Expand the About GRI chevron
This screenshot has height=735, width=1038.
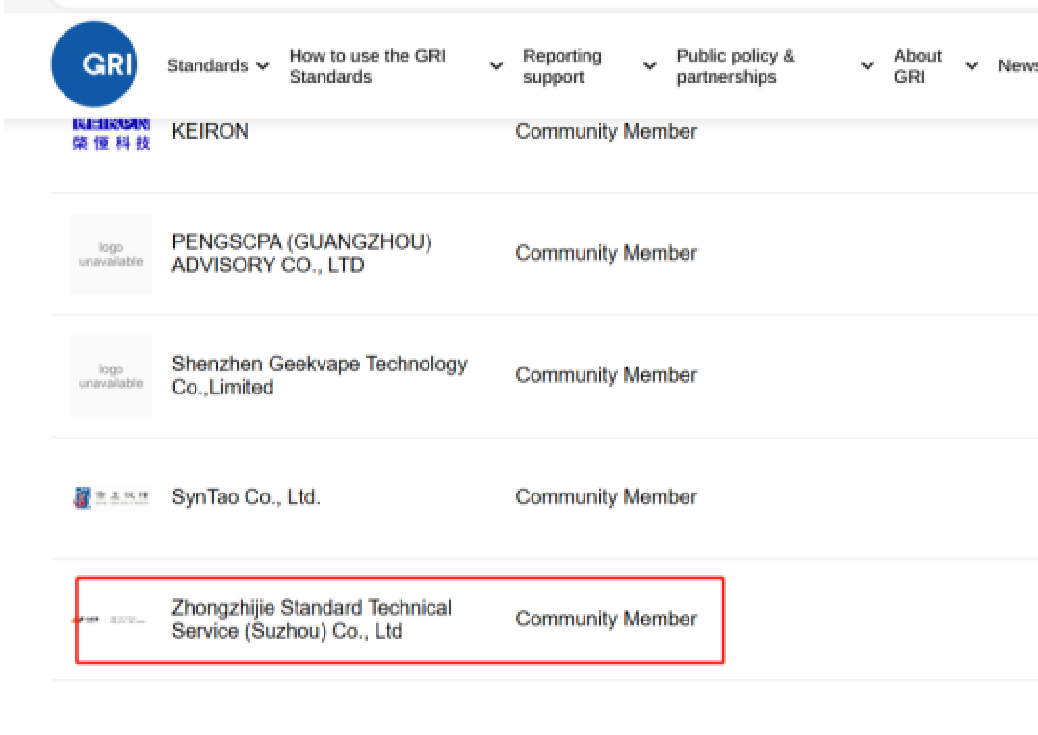(x=971, y=66)
